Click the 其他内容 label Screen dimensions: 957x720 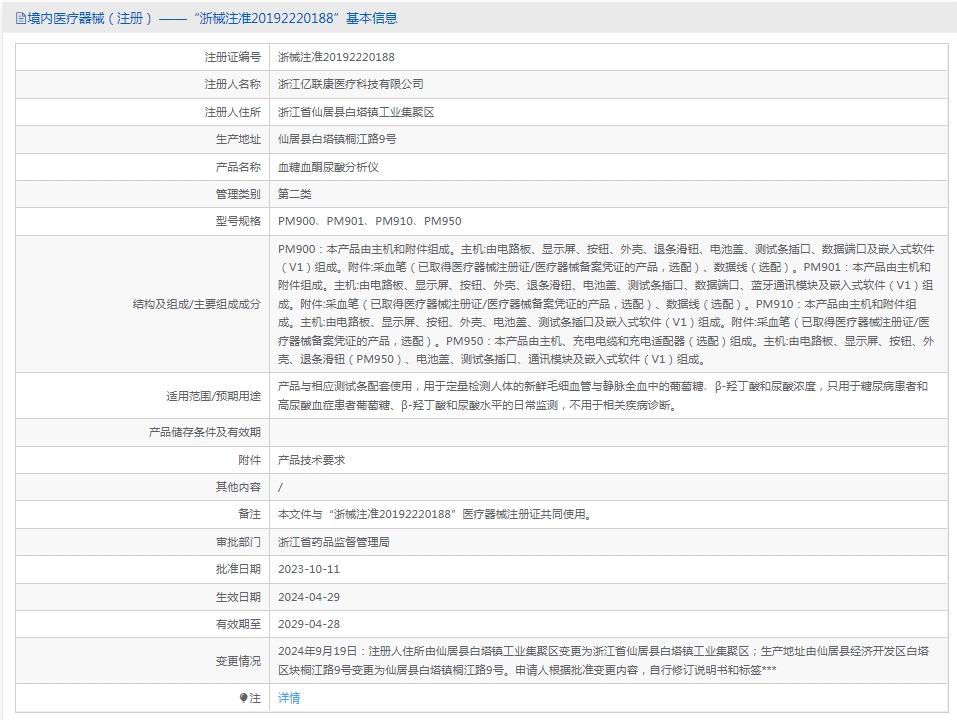tap(238, 487)
